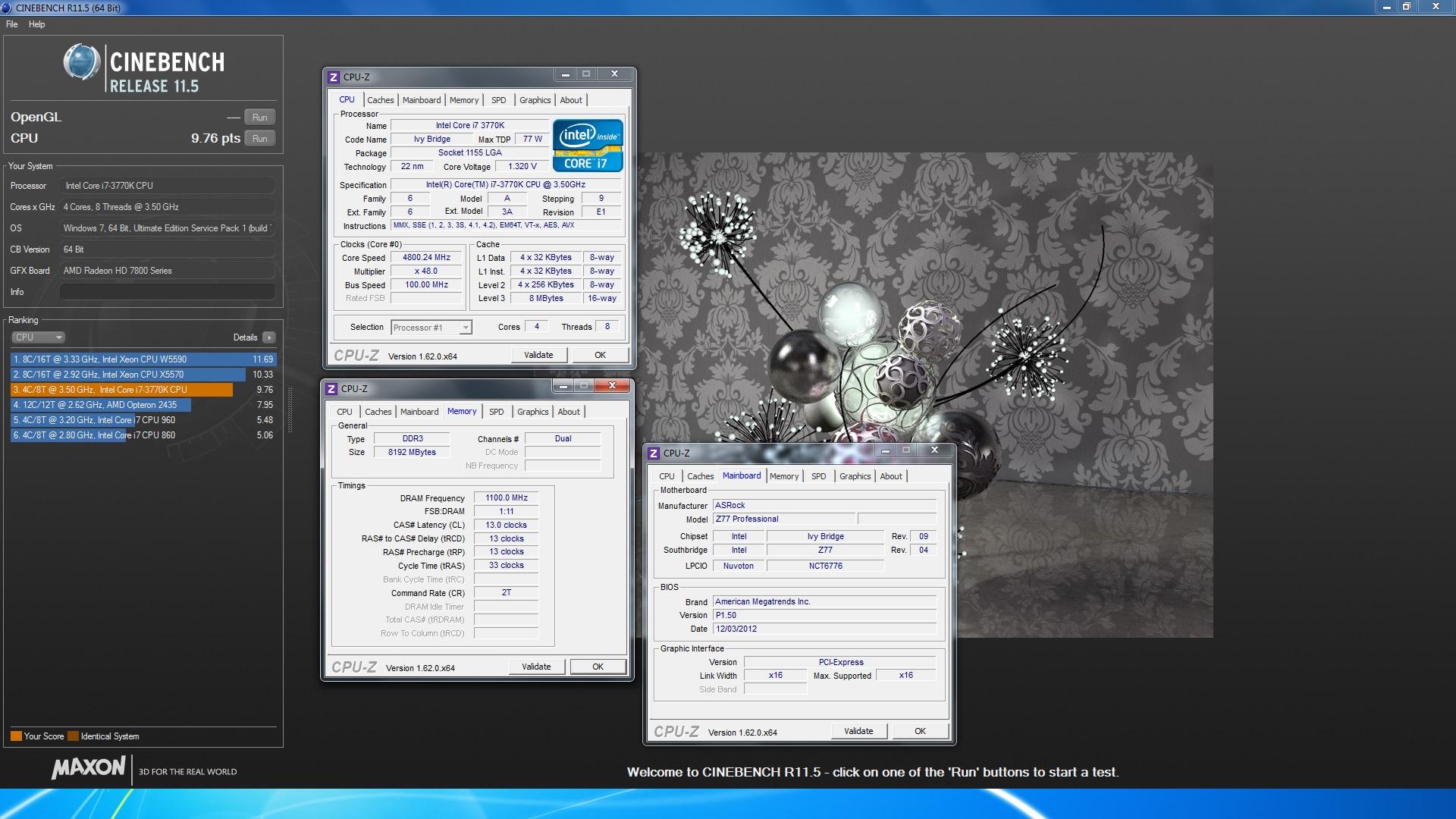Minimize the CPU-Z Memory window
This screenshot has height=819, width=1456.
[563, 386]
